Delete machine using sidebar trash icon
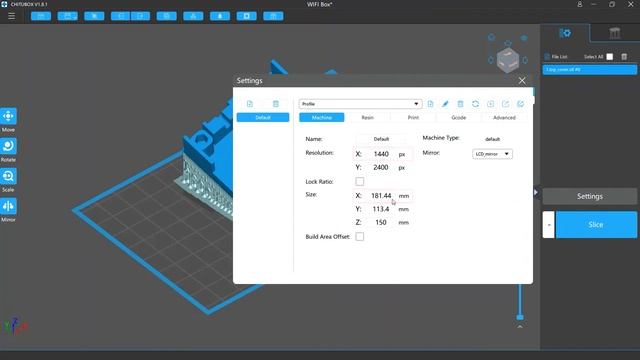This screenshot has width=640, height=360. point(276,104)
